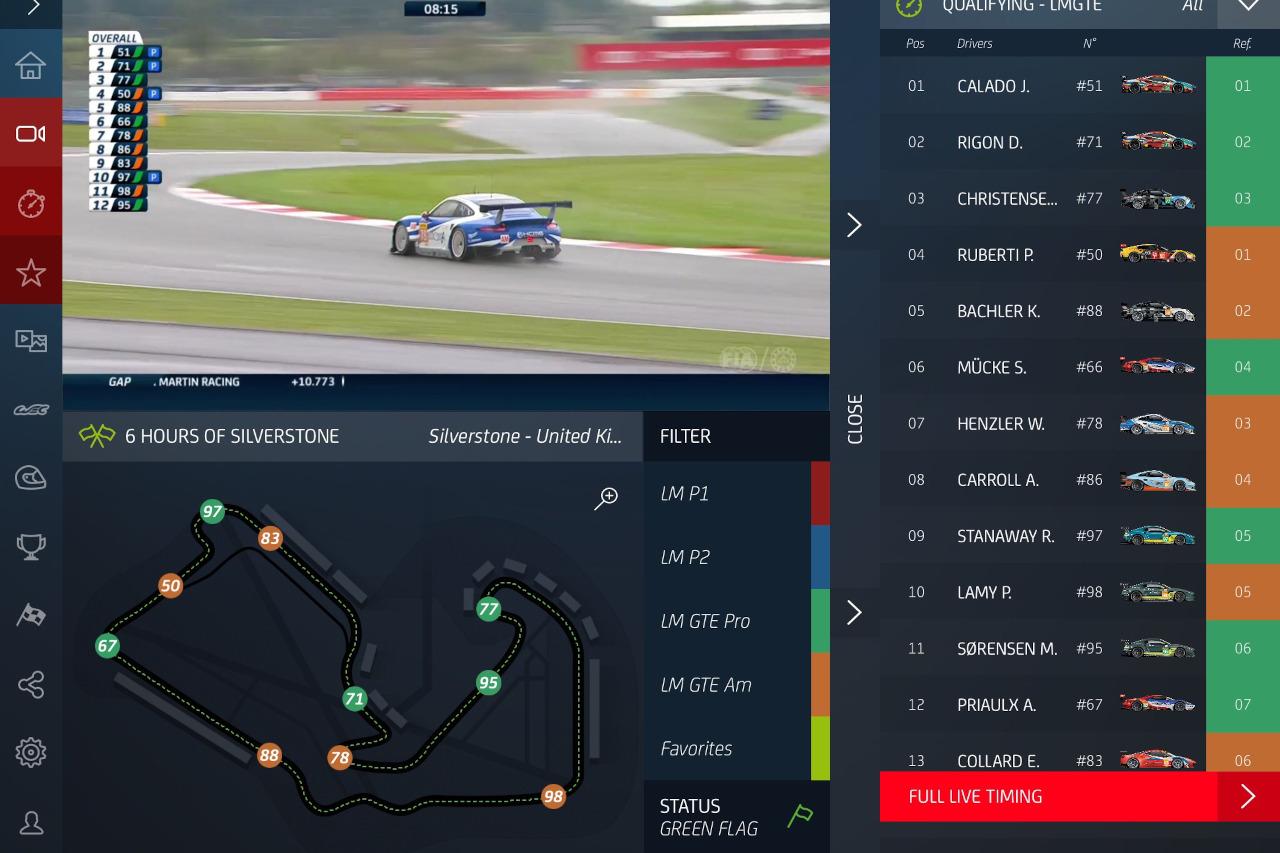This screenshot has height=853, width=1280.
Task: Open the video replay library icon
Action: click(31, 341)
